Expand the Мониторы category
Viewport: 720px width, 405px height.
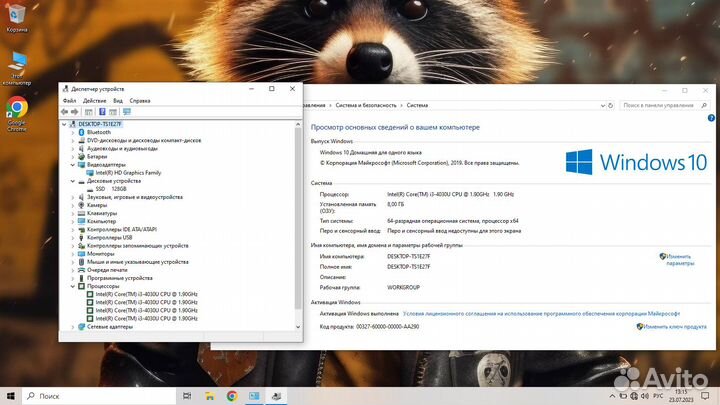tap(73, 253)
